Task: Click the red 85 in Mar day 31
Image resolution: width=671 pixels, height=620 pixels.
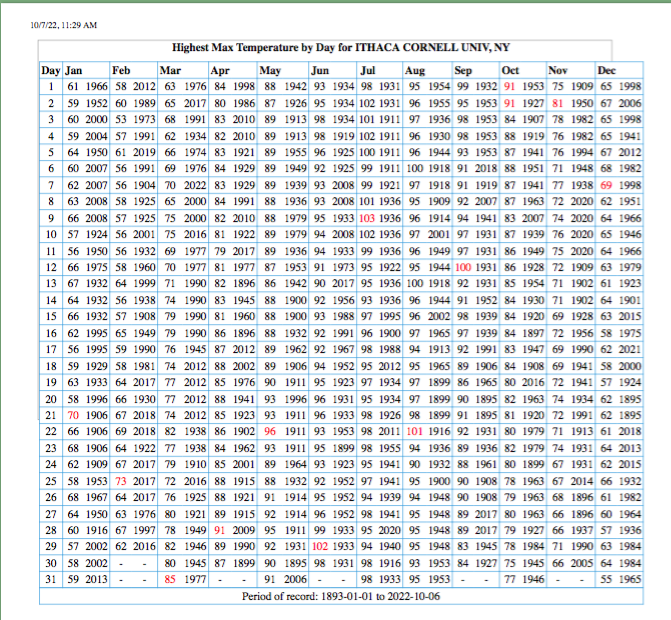Action: point(170,580)
